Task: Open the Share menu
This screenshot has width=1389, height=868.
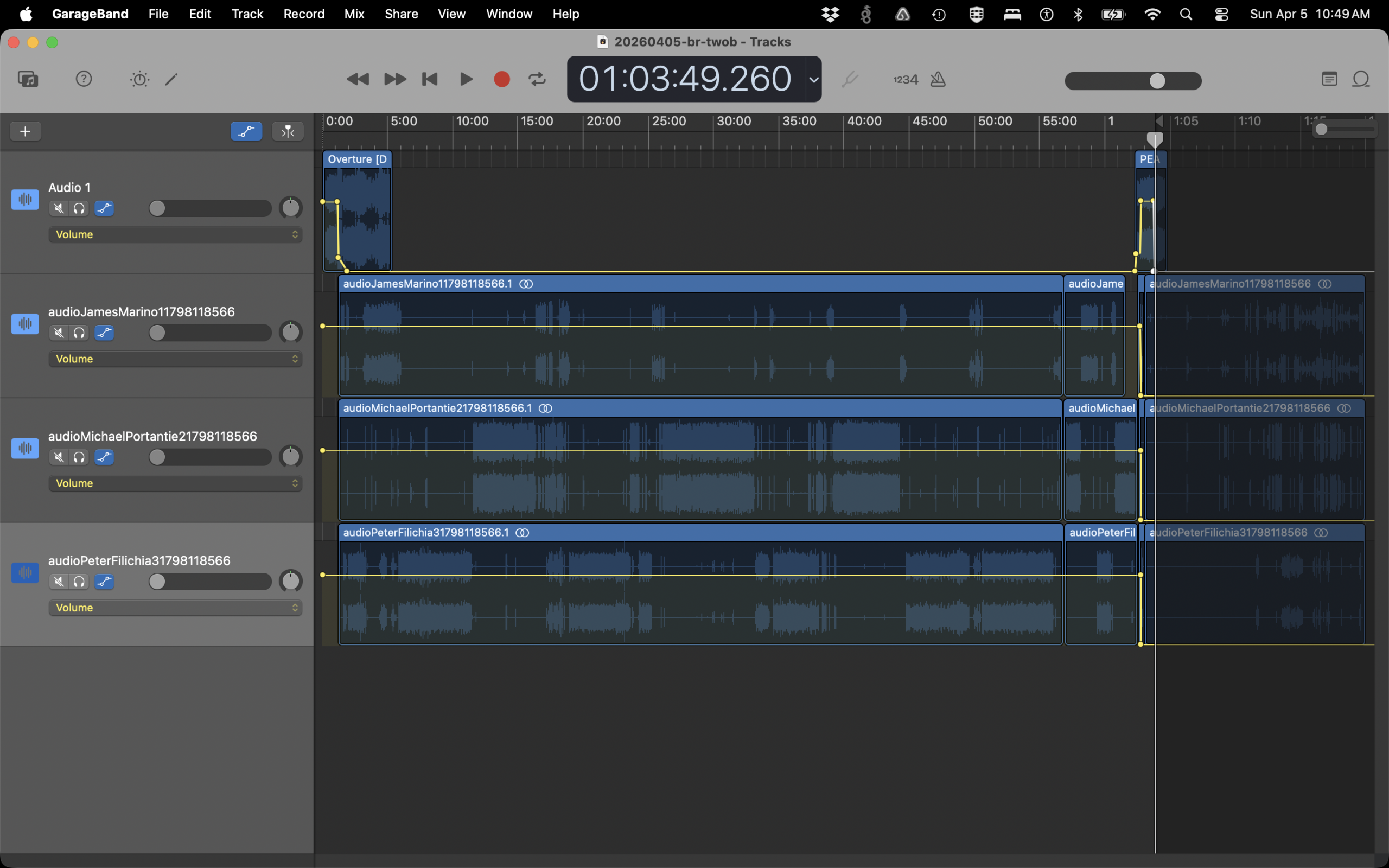Action: pos(401,14)
